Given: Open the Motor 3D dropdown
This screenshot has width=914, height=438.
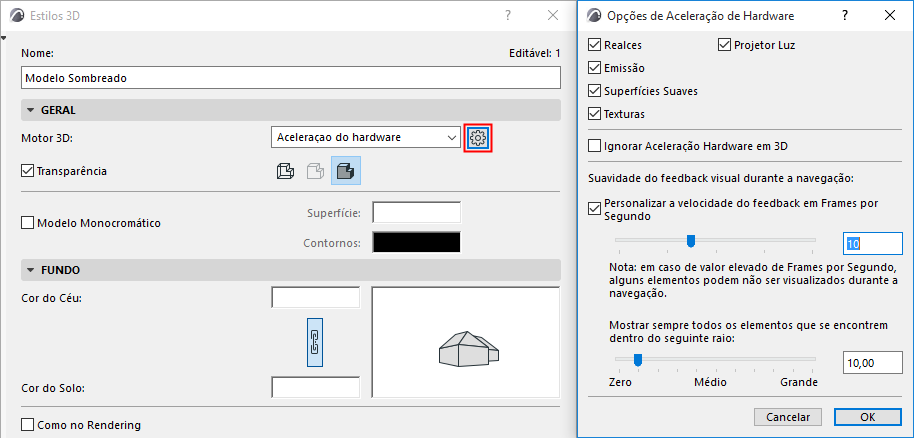Looking at the screenshot, I should click(365, 137).
